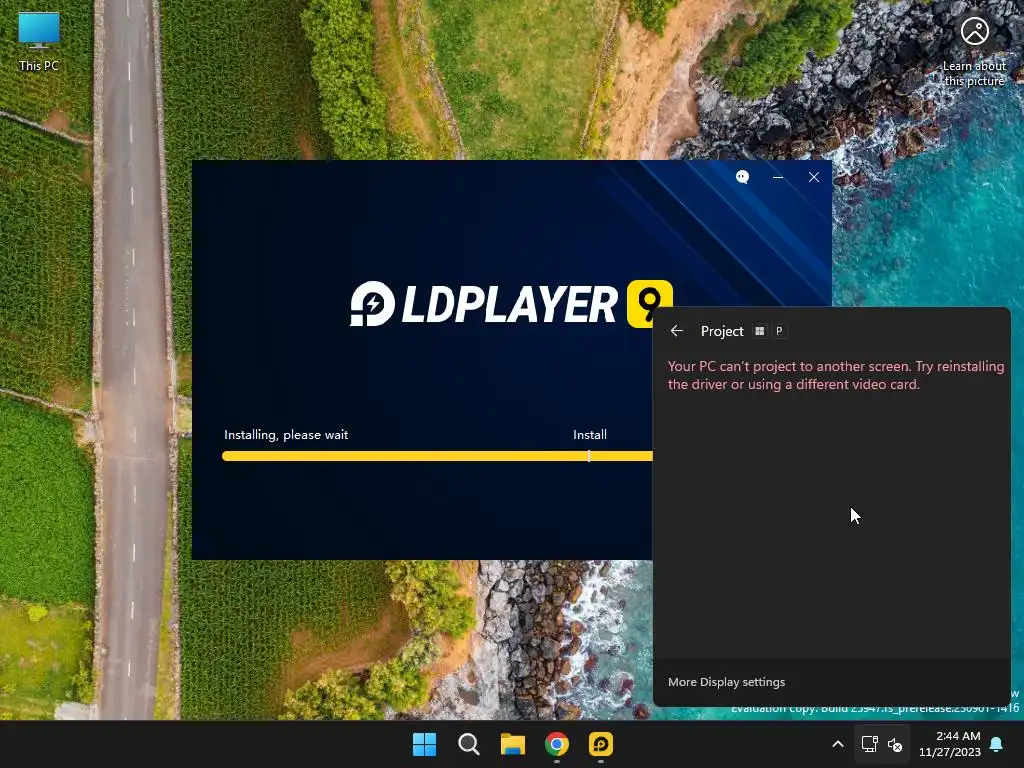
Task: Click the "Installing, please wait" status text
Action: coord(286,435)
